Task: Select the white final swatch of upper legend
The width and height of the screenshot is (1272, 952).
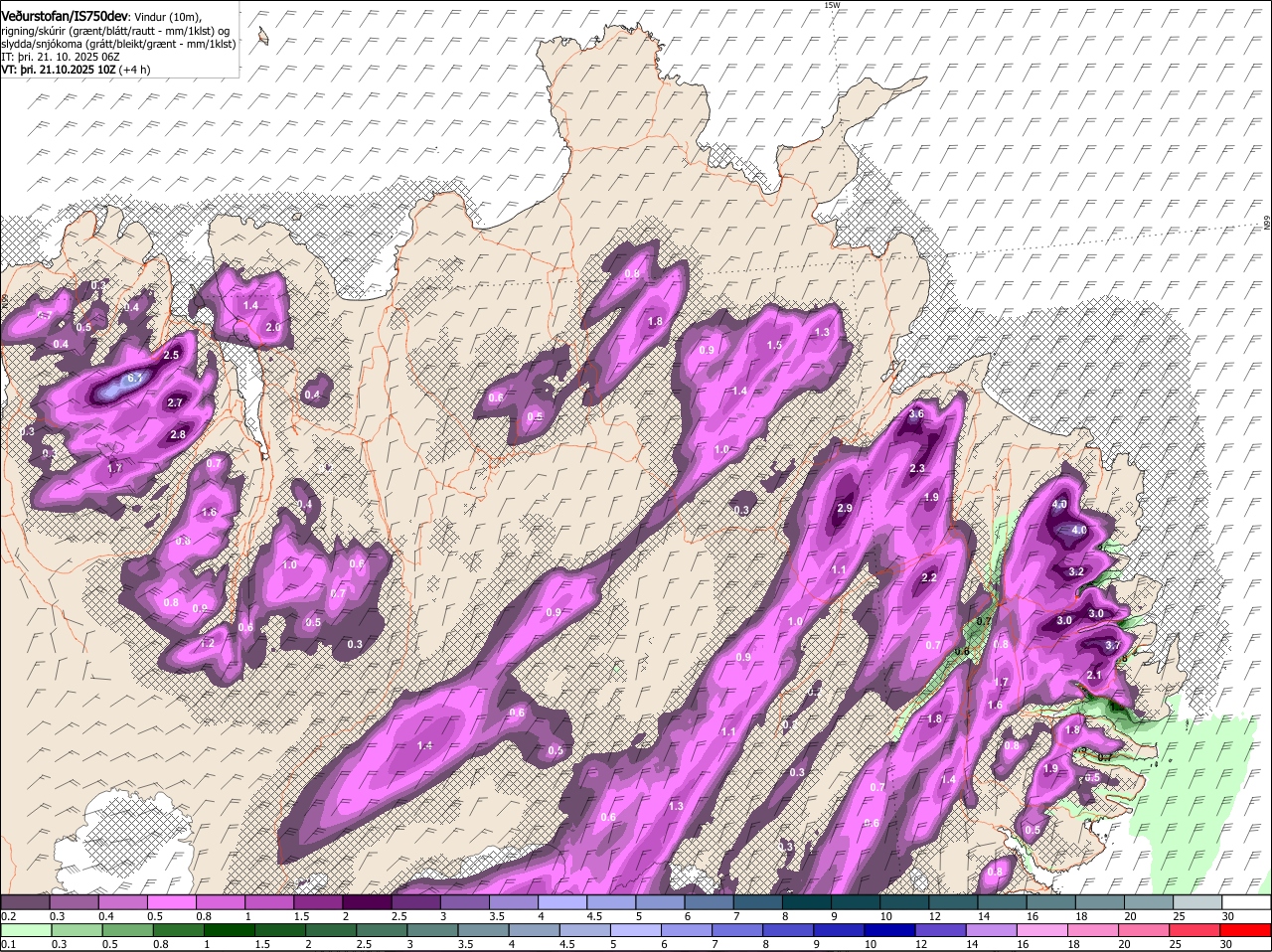Action: (1247, 902)
